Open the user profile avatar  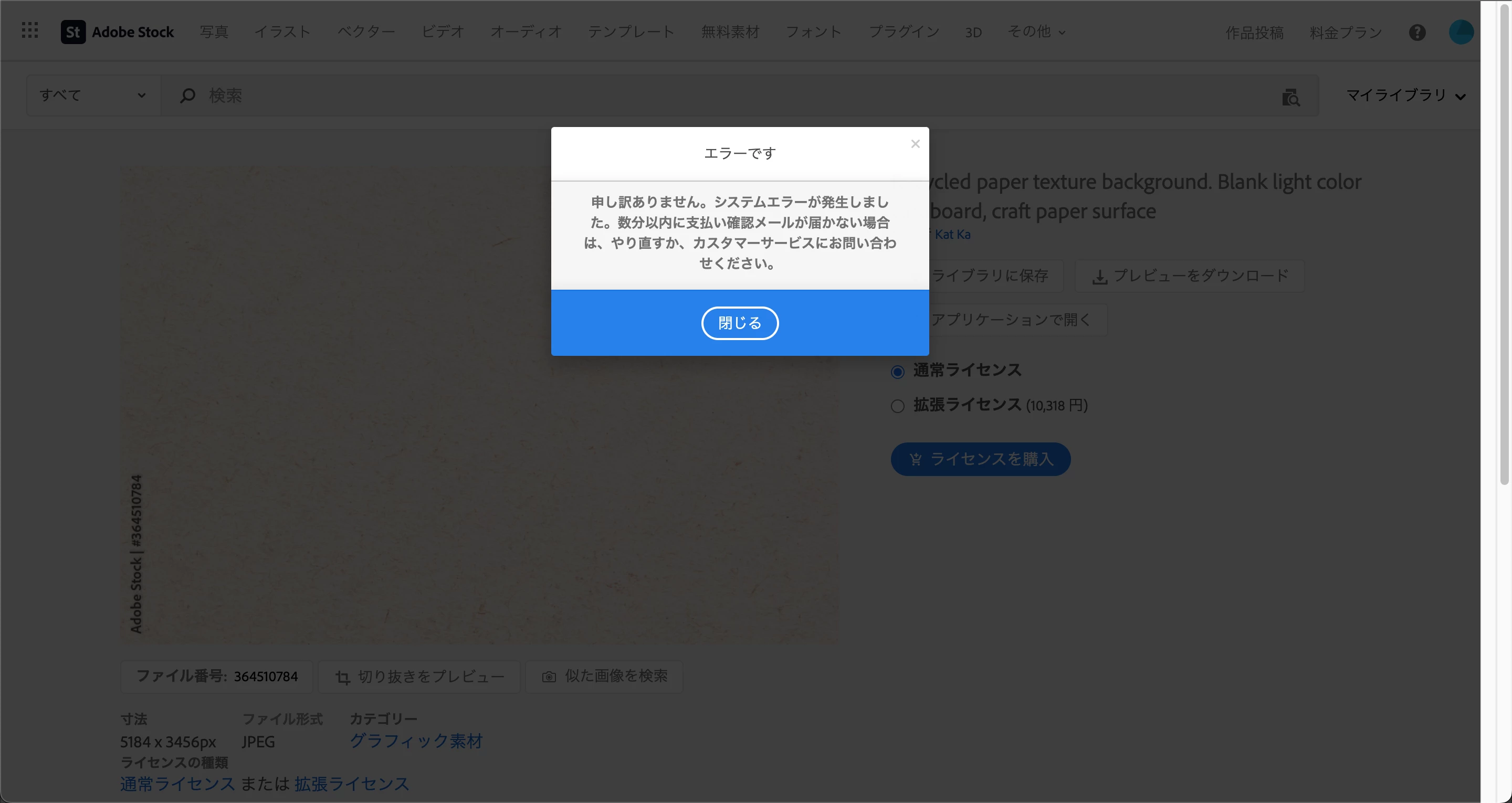1461,31
